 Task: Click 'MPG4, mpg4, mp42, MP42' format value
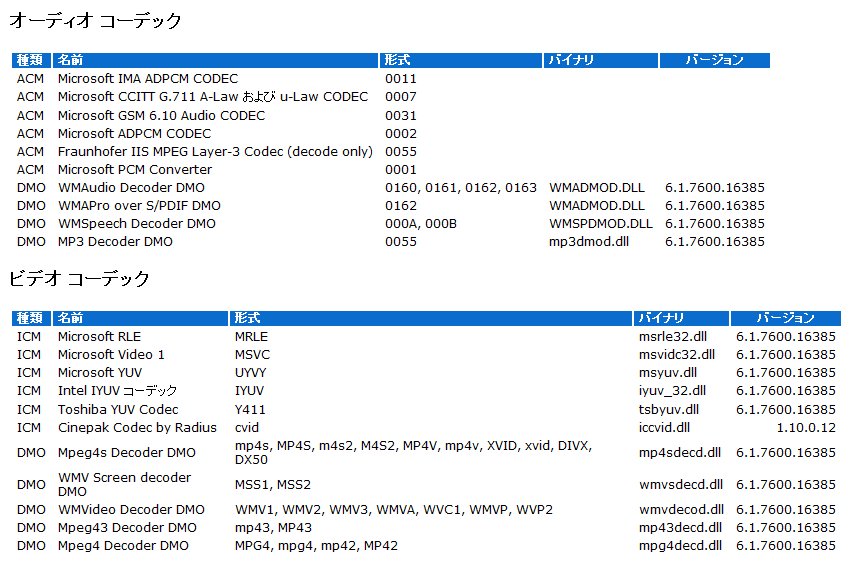click(x=316, y=545)
